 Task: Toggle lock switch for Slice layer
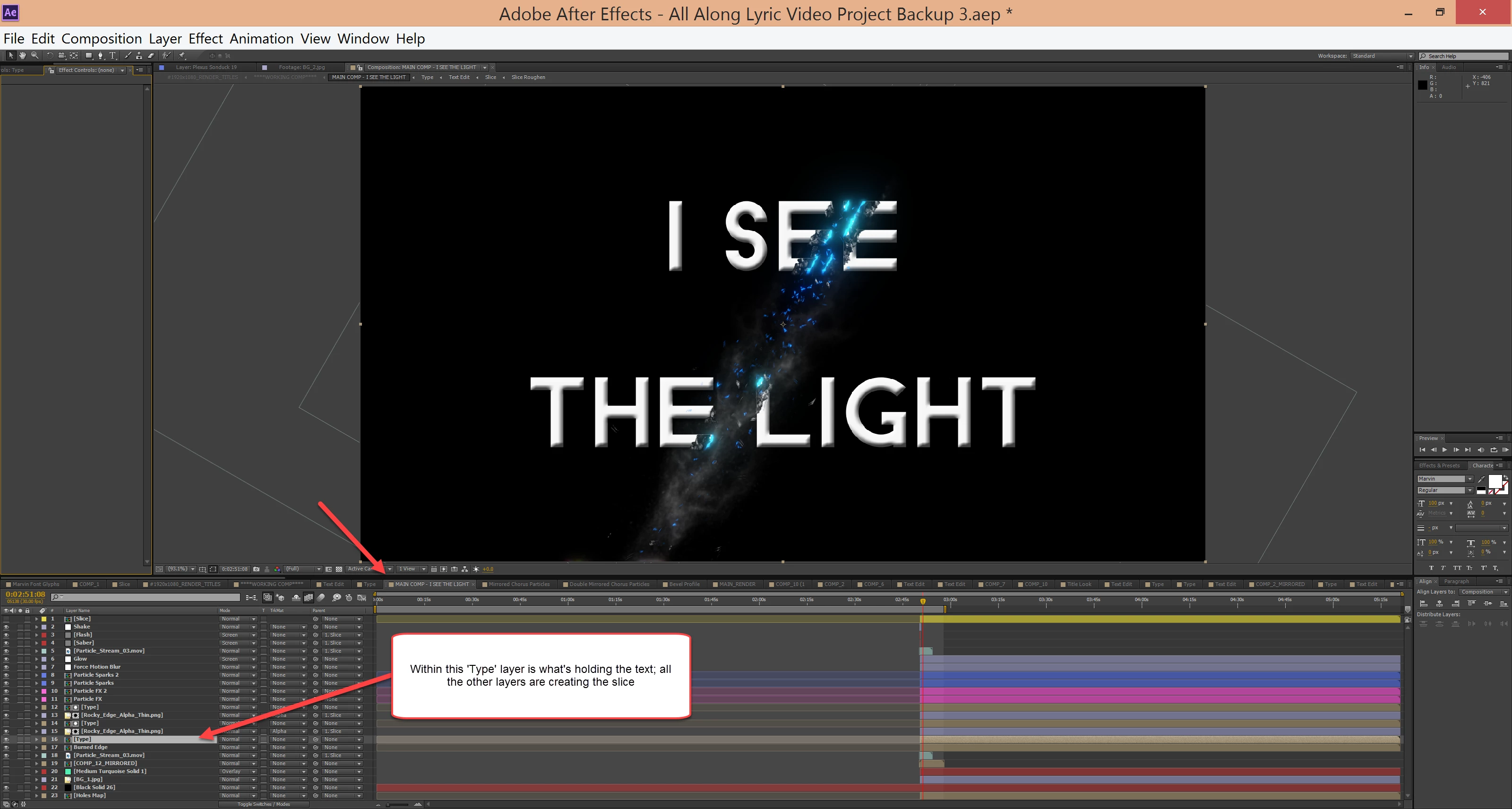pyautogui.click(x=27, y=619)
